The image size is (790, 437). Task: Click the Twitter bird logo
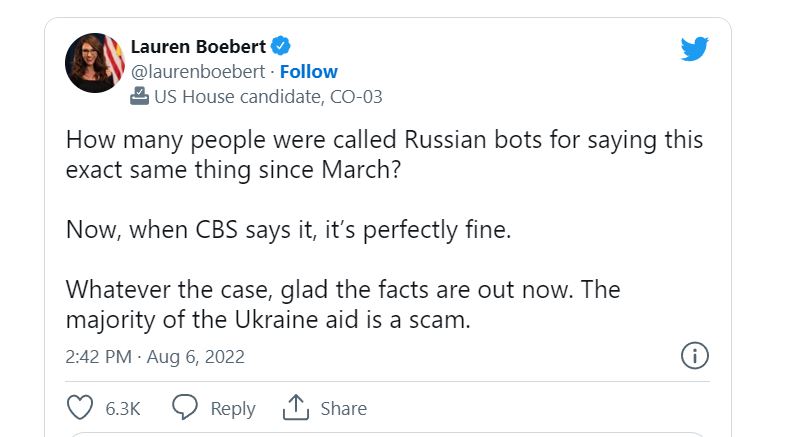click(694, 48)
